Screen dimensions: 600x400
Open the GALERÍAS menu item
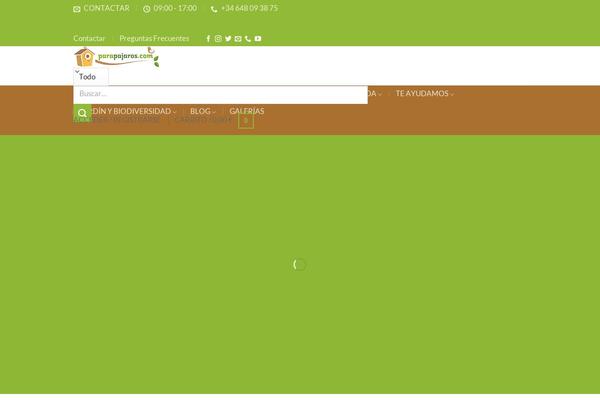click(247, 111)
